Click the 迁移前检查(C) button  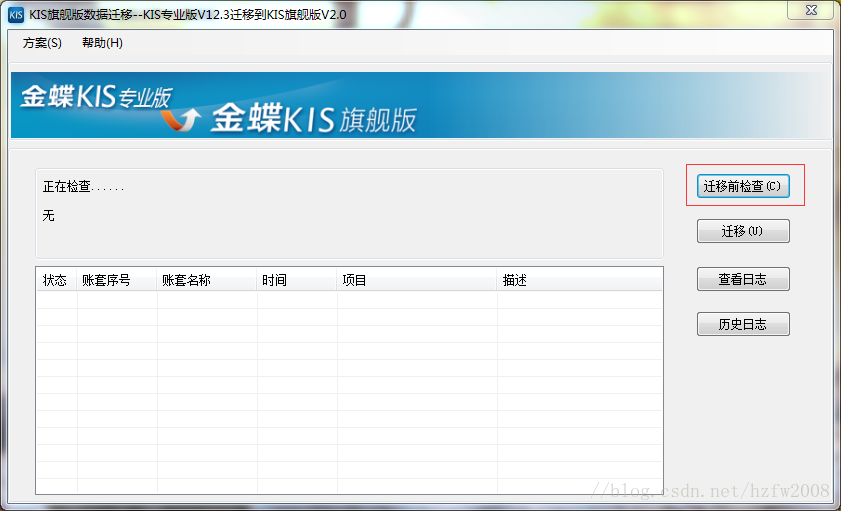[743, 186]
